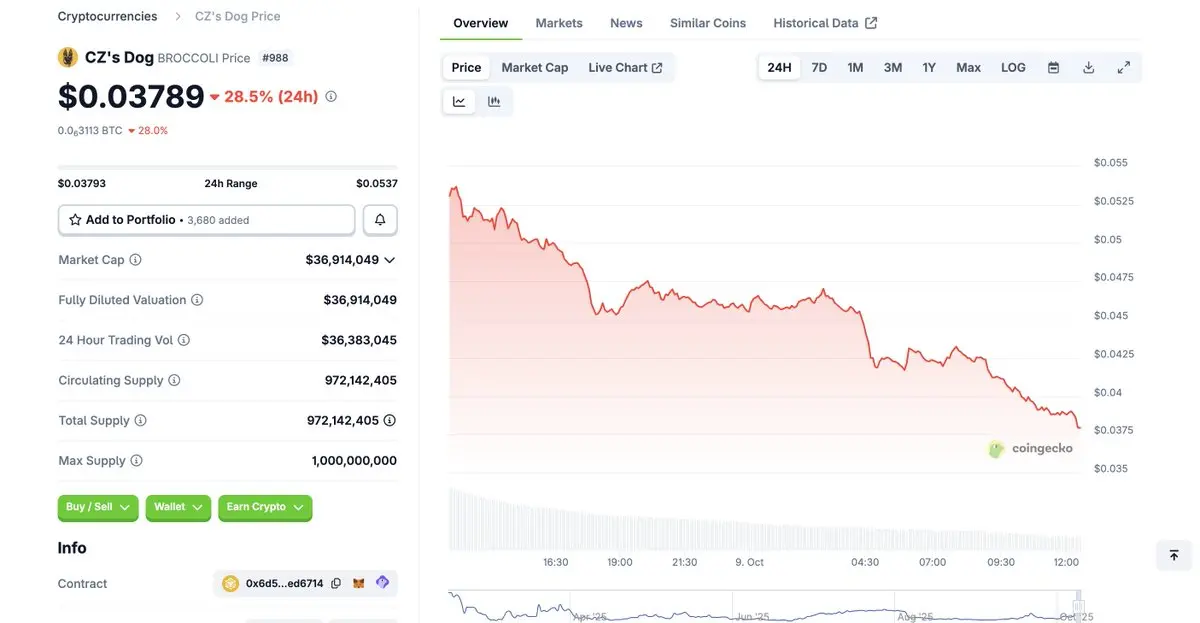Switch the chart range to 7D
1200x623 pixels.
[819, 68]
